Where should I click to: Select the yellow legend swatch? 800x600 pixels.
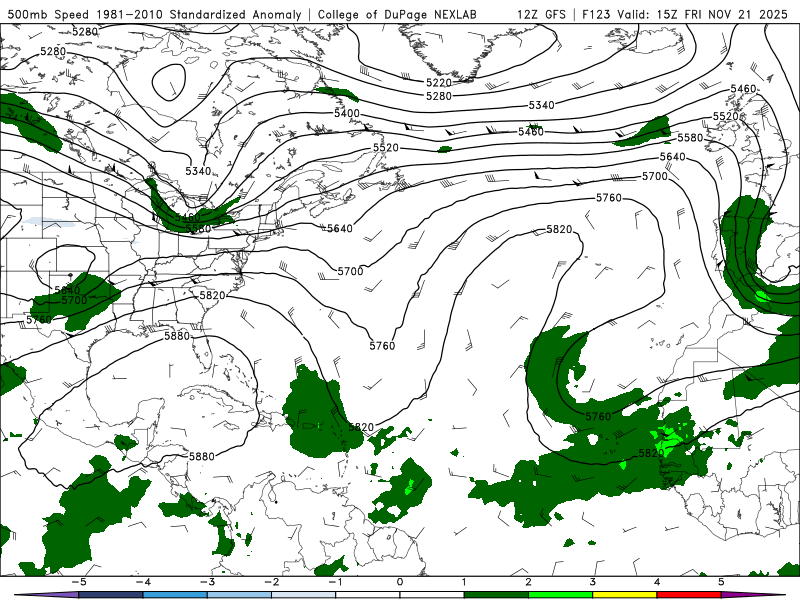[x=624, y=595]
